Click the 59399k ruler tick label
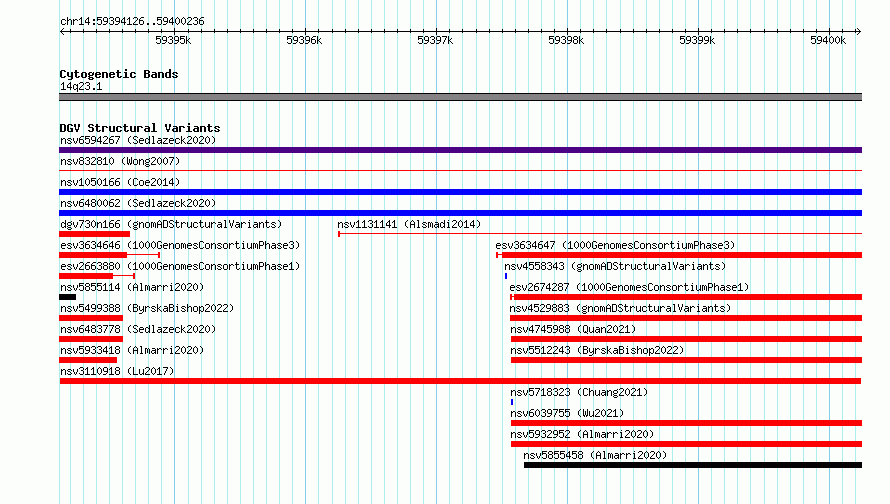 697,40
